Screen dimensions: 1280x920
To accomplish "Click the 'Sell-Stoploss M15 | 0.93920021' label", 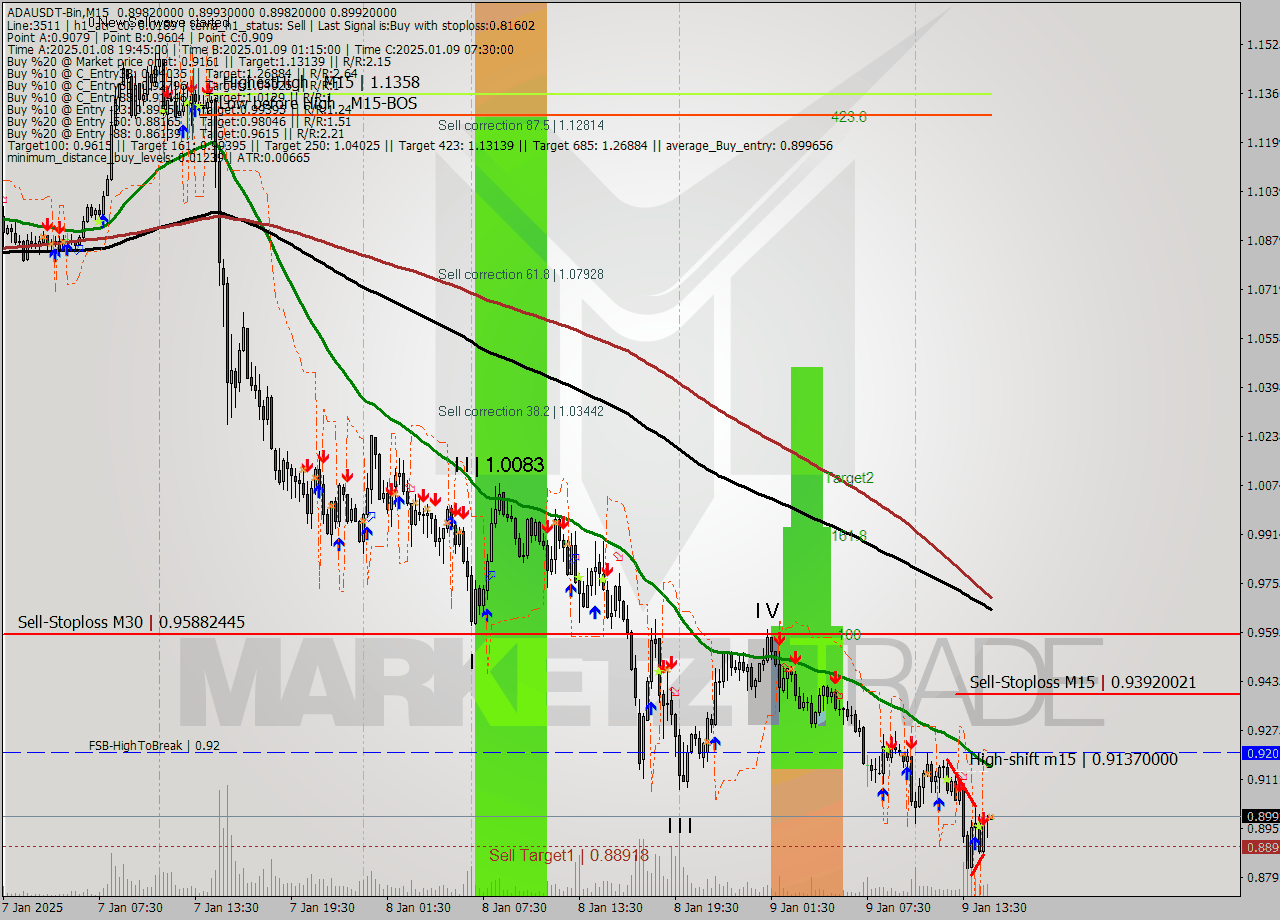I will coord(1083,682).
